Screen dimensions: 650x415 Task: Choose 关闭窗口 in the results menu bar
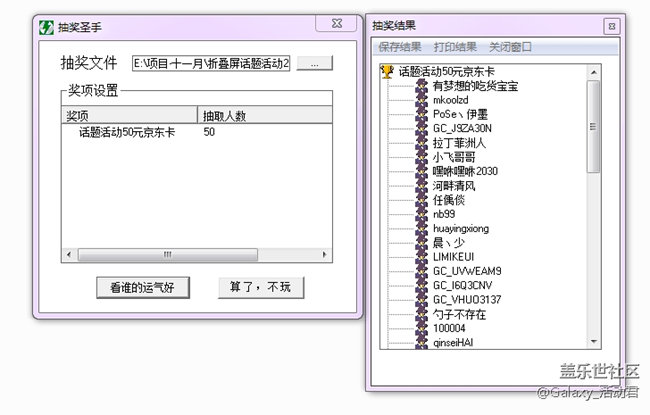coord(510,47)
